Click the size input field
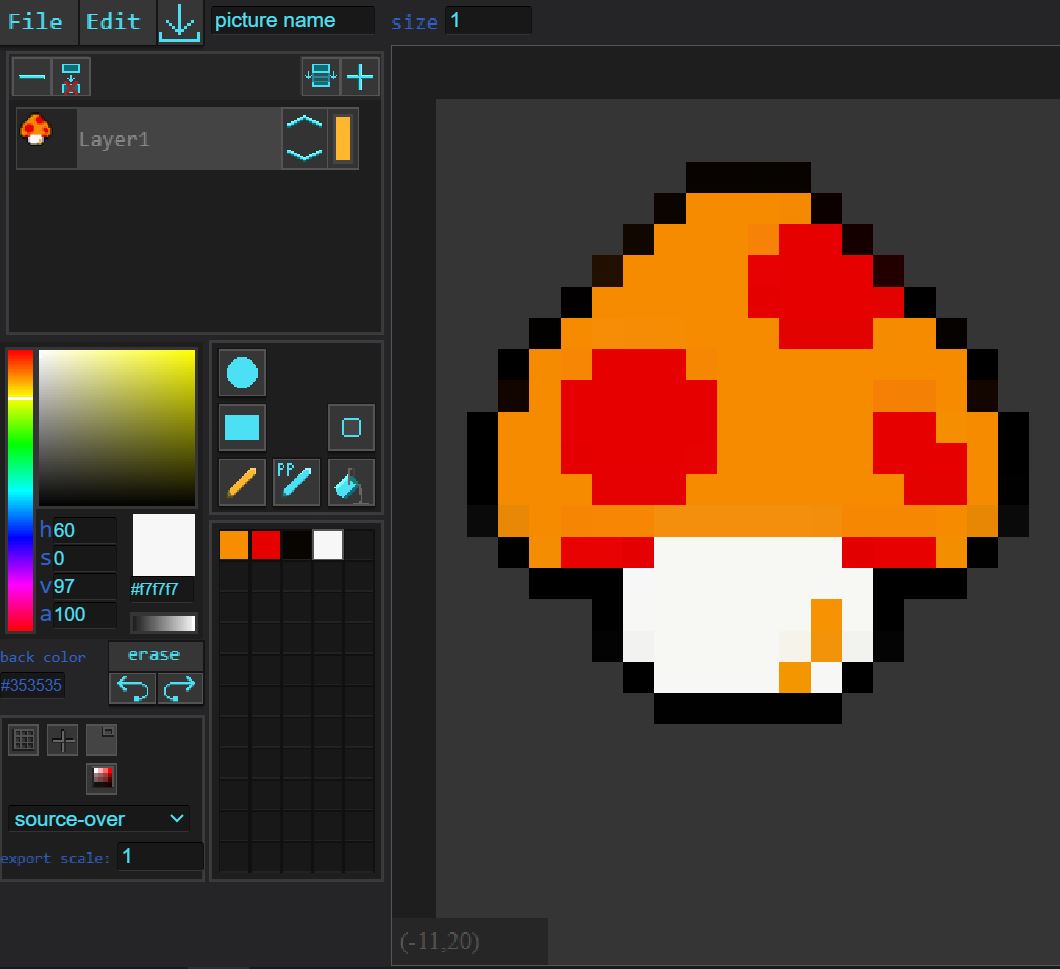 coord(488,20)
